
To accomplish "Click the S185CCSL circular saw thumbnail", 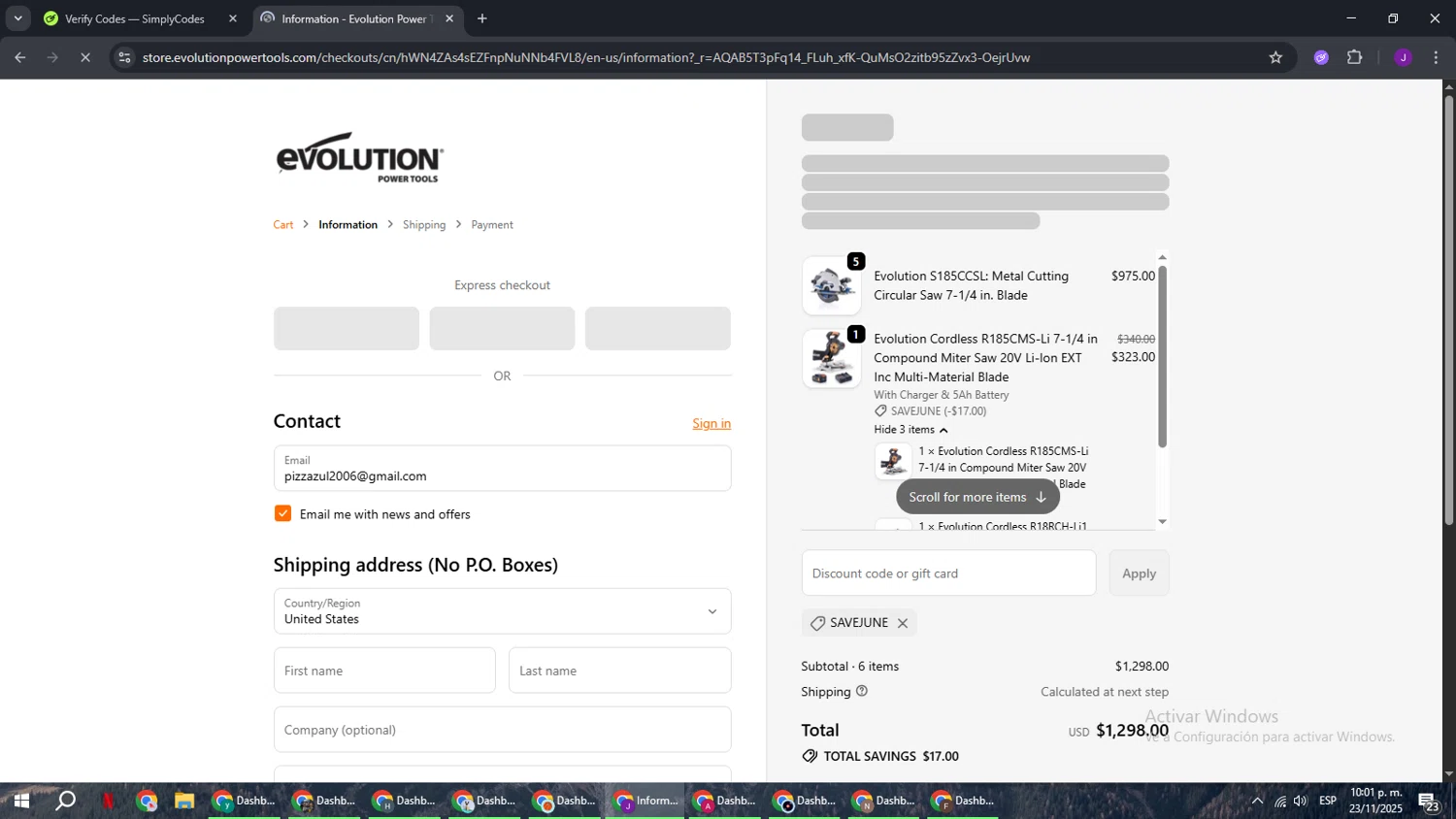I will point(832,285).
